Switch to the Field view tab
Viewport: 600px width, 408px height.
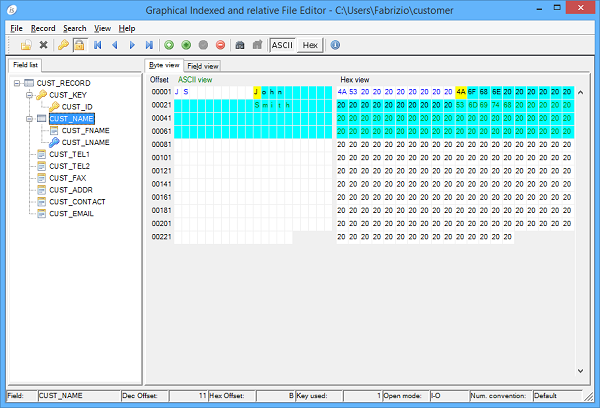[203, 66]
